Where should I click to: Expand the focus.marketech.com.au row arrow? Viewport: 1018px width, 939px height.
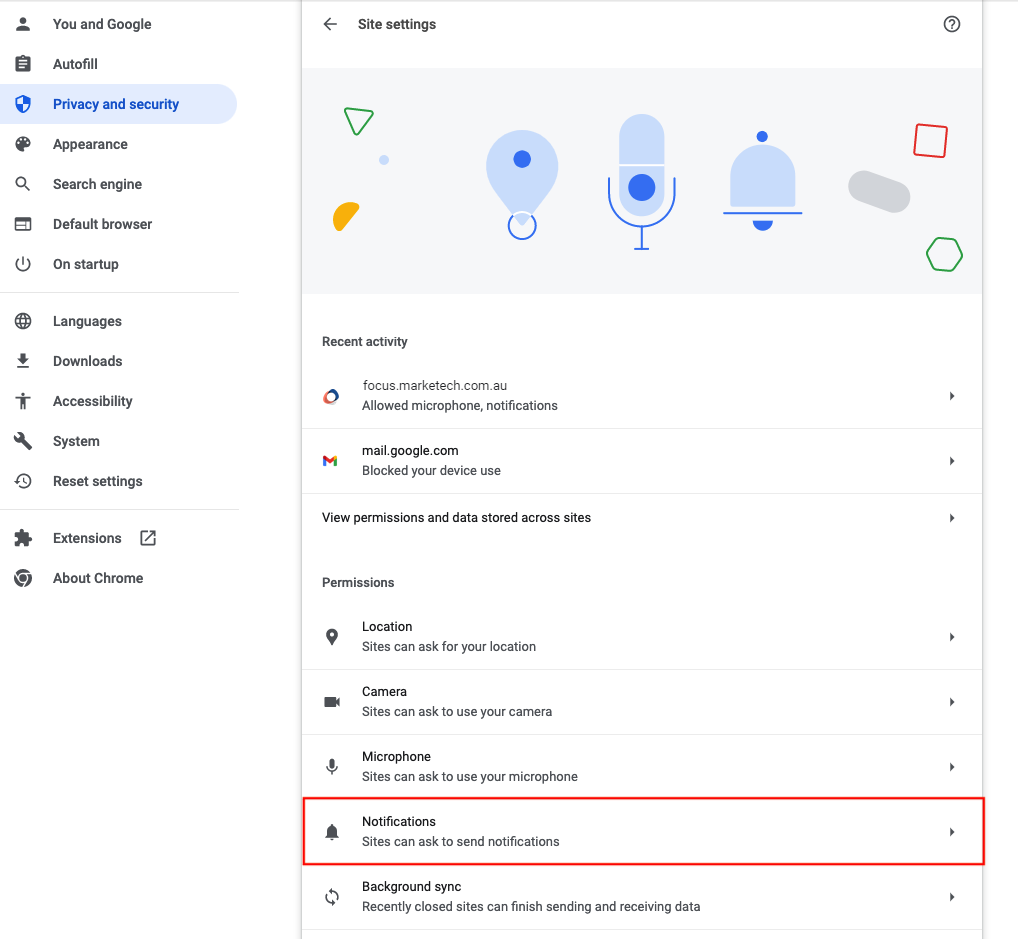[952, 396]
